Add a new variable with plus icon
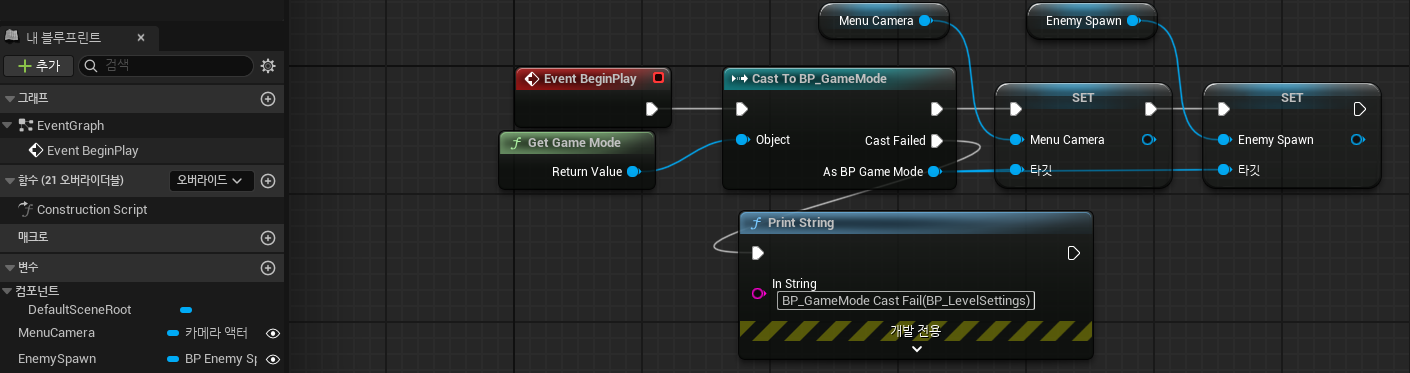This screenshot has width=1410, height=373. [x=267, y=268]
